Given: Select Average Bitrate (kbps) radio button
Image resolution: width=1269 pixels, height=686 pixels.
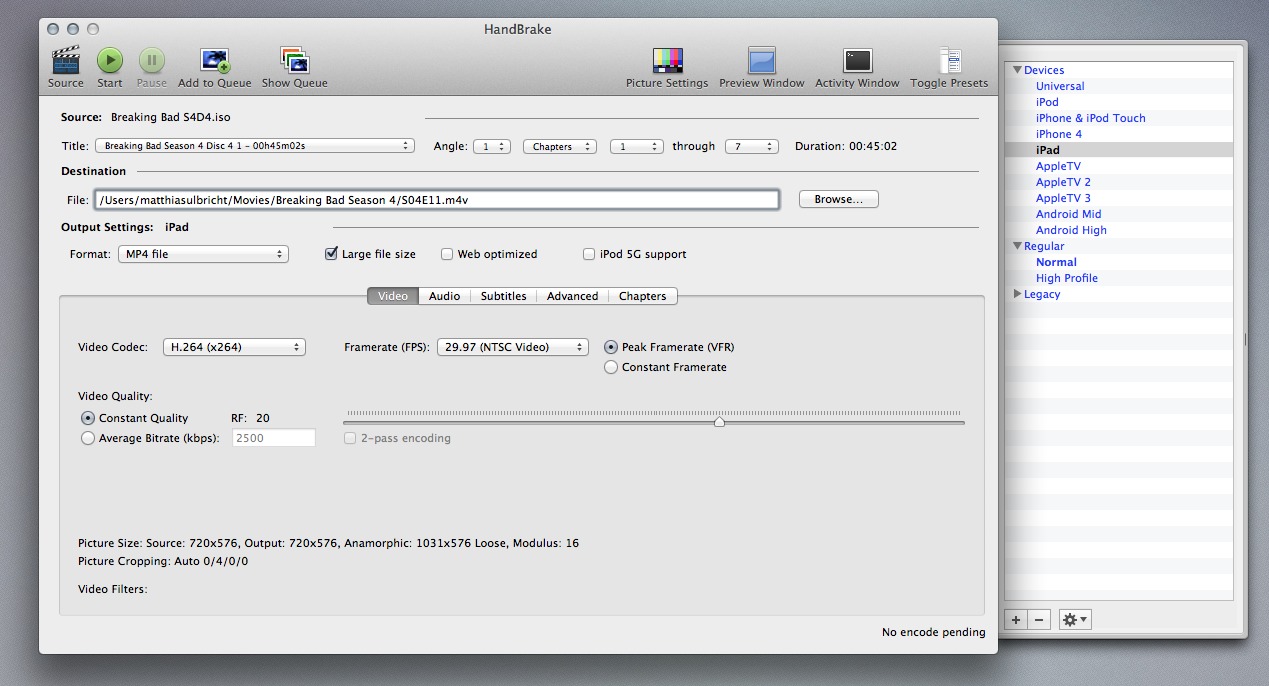Looking at the screenshot, I should click(x=88, y=438).
